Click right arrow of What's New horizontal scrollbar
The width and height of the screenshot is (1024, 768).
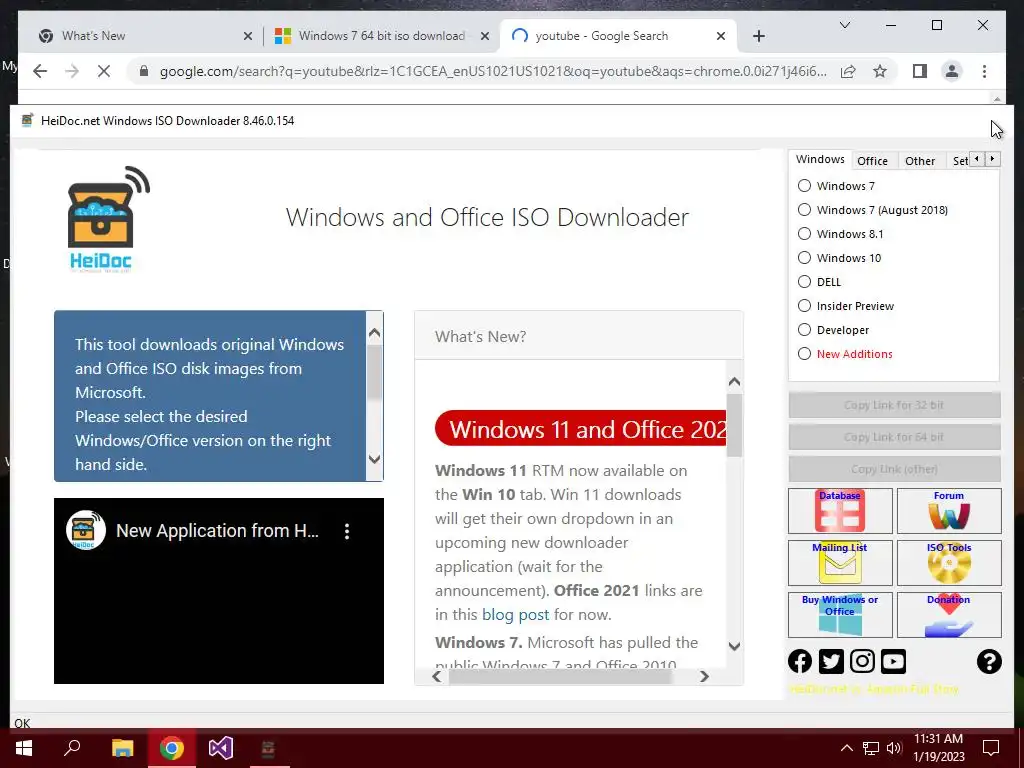click(x=703, y=677)
